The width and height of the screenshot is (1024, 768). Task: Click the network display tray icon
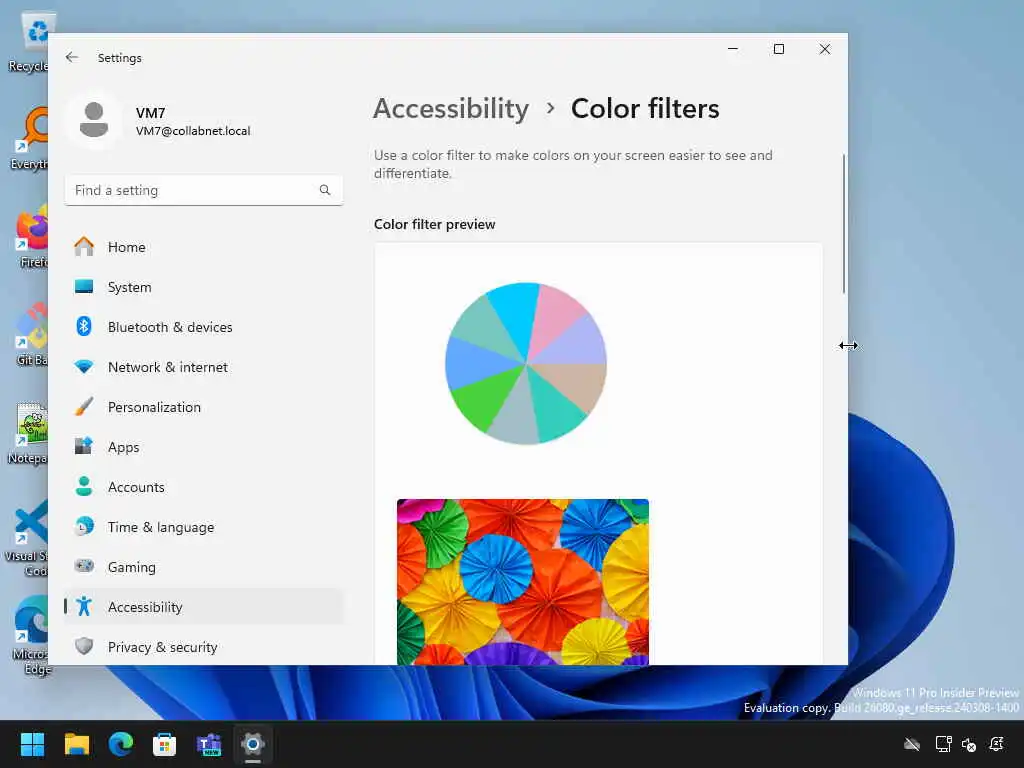pos(943,744)
